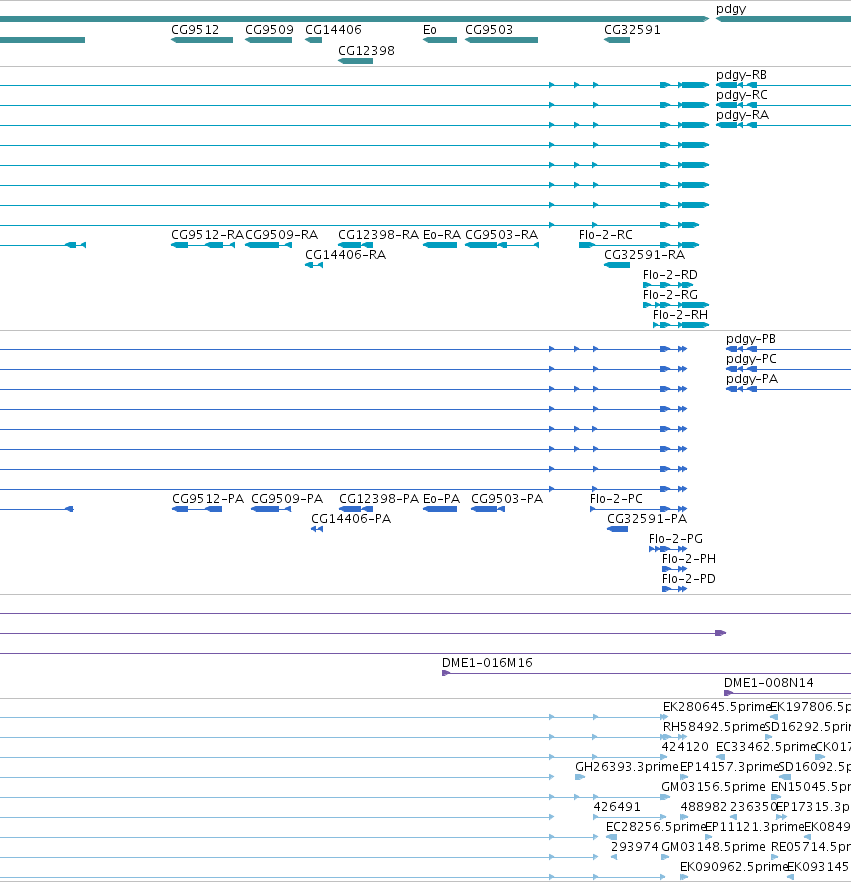Open transcript pdgy-RB

pyautogui.click(x=783, y=86)
